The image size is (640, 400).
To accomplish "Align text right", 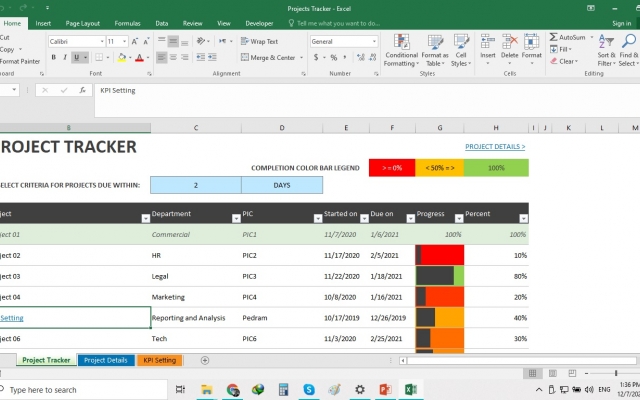I will tap(184, 58).
